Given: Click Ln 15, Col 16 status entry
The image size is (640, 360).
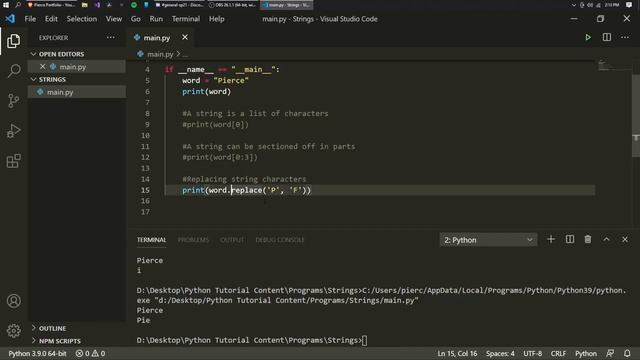Looking at the screenshot, I should tap(457, 353).
